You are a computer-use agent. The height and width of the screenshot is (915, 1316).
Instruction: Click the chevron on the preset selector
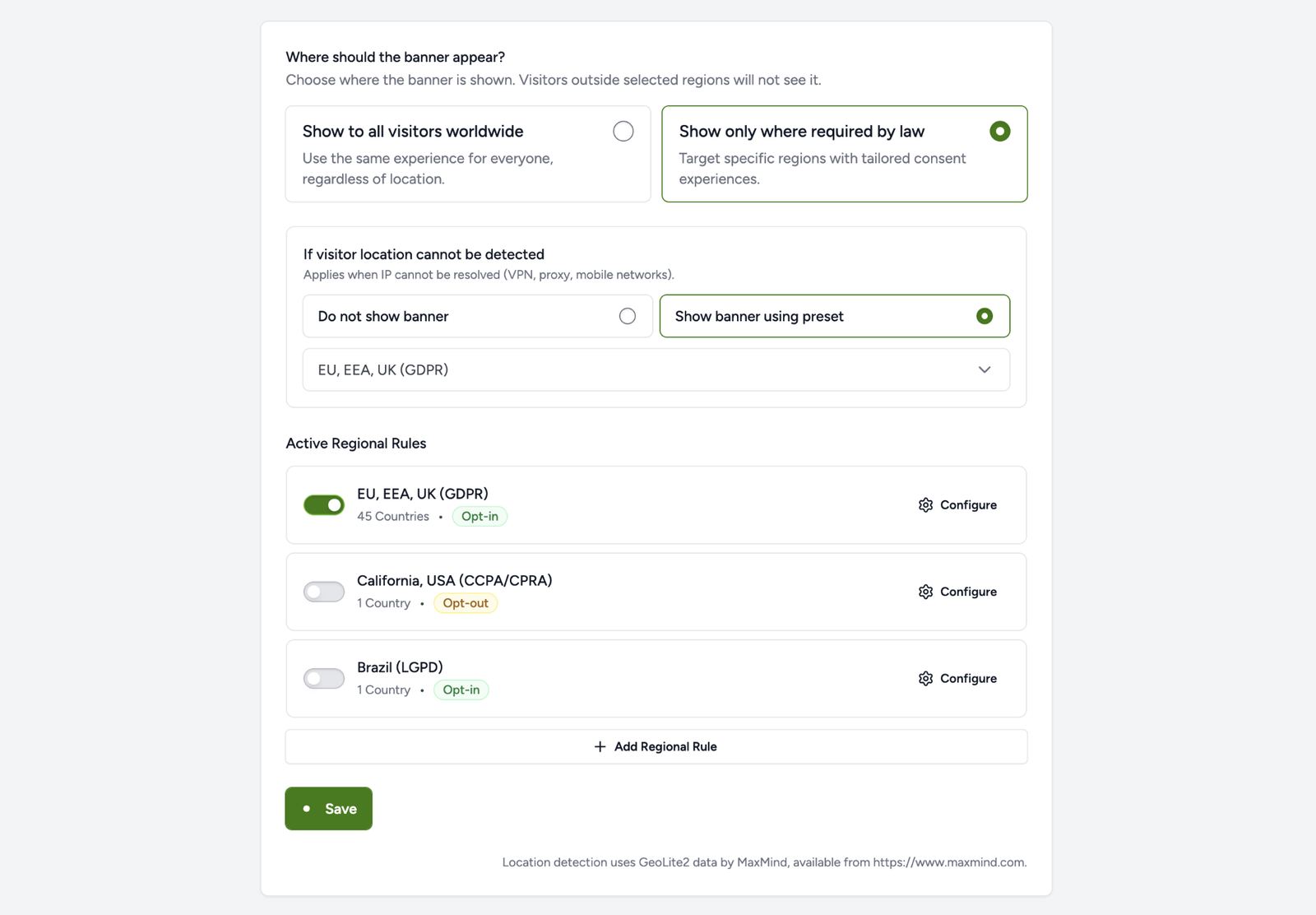click(x=984, y=369)
